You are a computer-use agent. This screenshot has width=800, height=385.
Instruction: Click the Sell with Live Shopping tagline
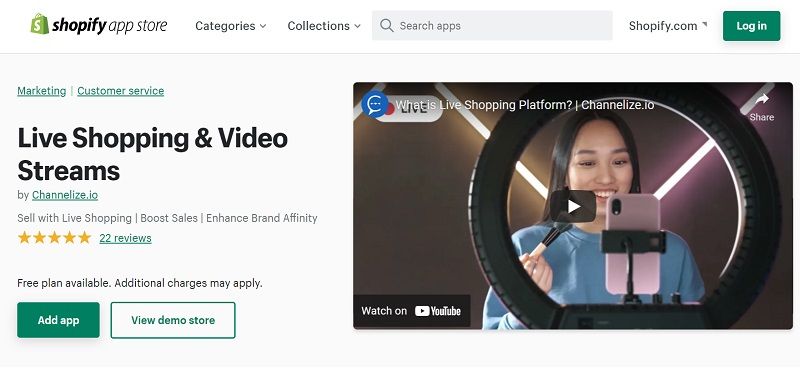(x=167, y=218)
